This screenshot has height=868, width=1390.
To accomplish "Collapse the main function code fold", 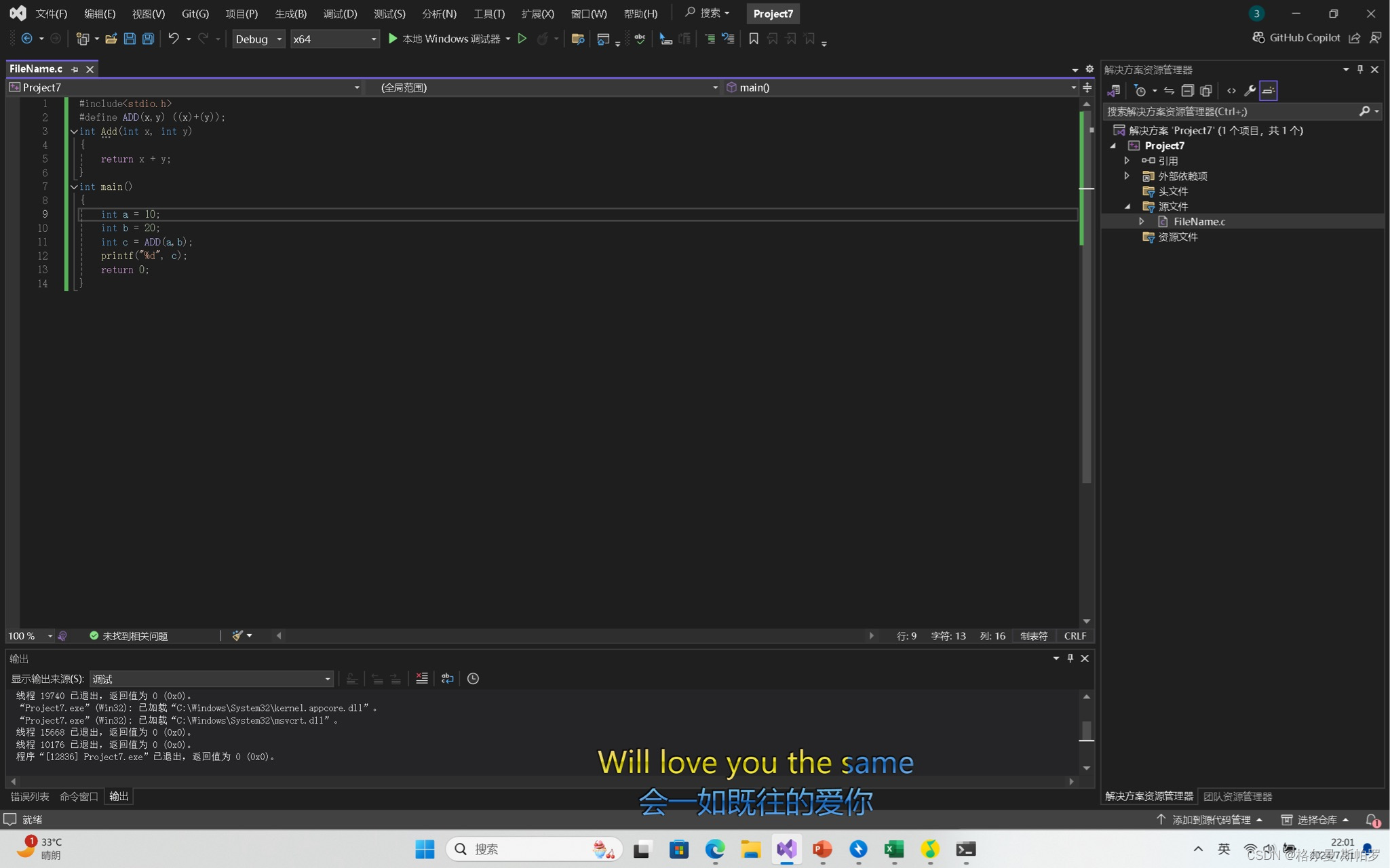I will (x=74, y=186).
